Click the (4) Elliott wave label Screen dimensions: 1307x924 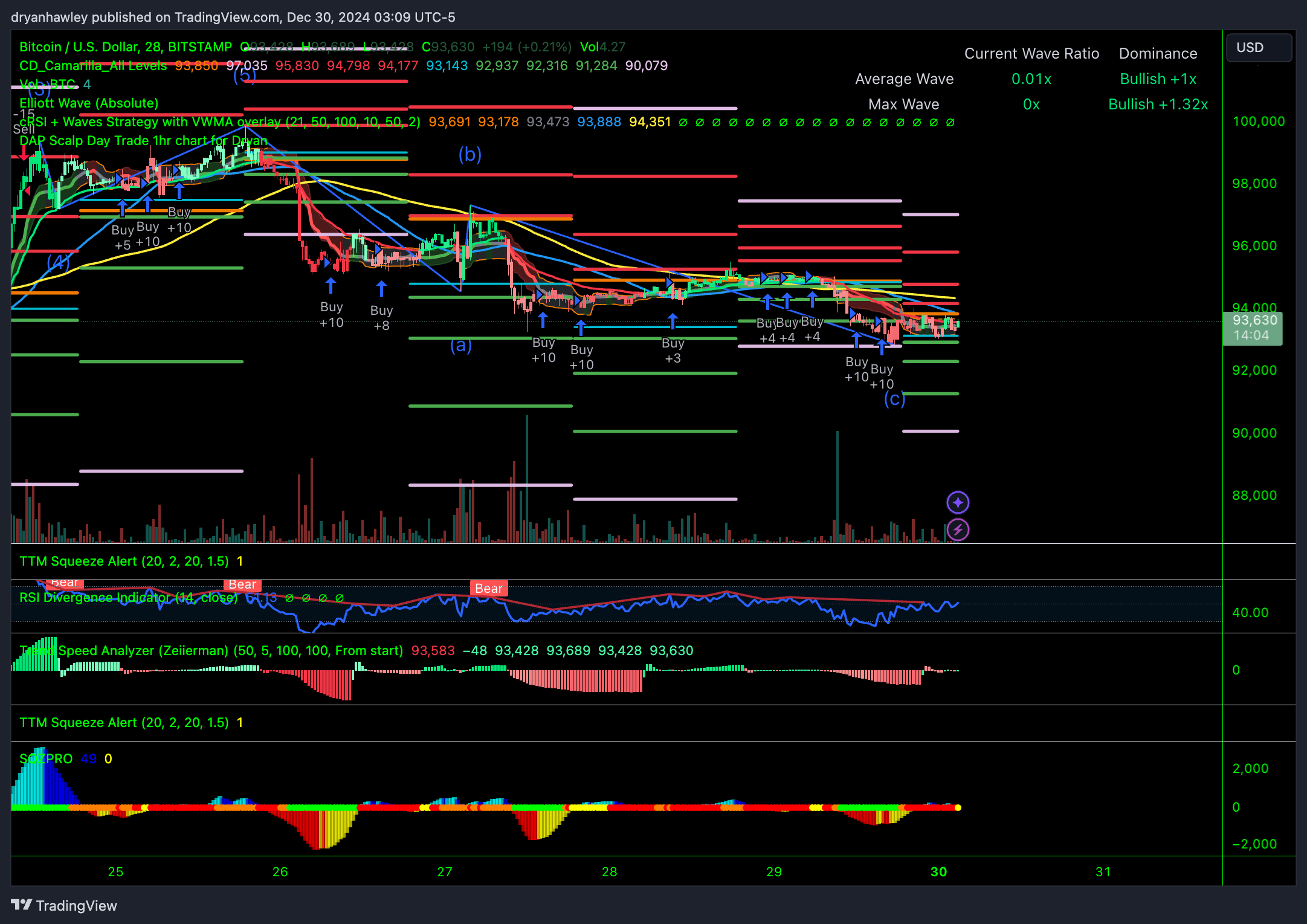(58, 262)
